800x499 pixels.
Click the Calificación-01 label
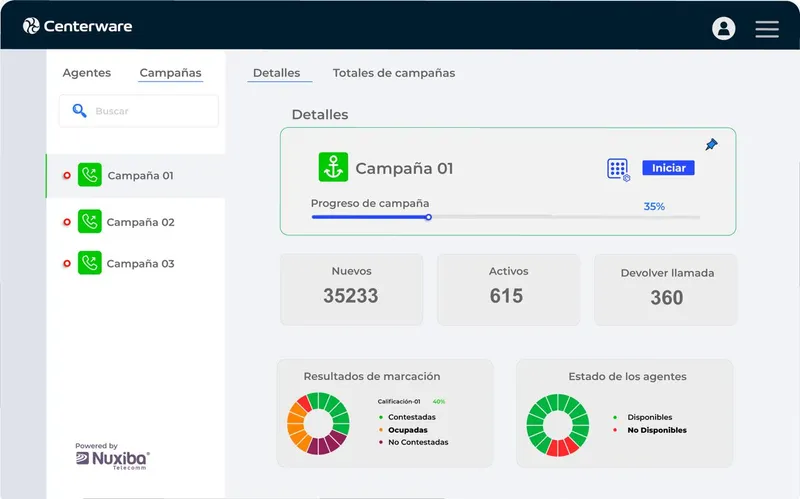[x=398, y=402]
